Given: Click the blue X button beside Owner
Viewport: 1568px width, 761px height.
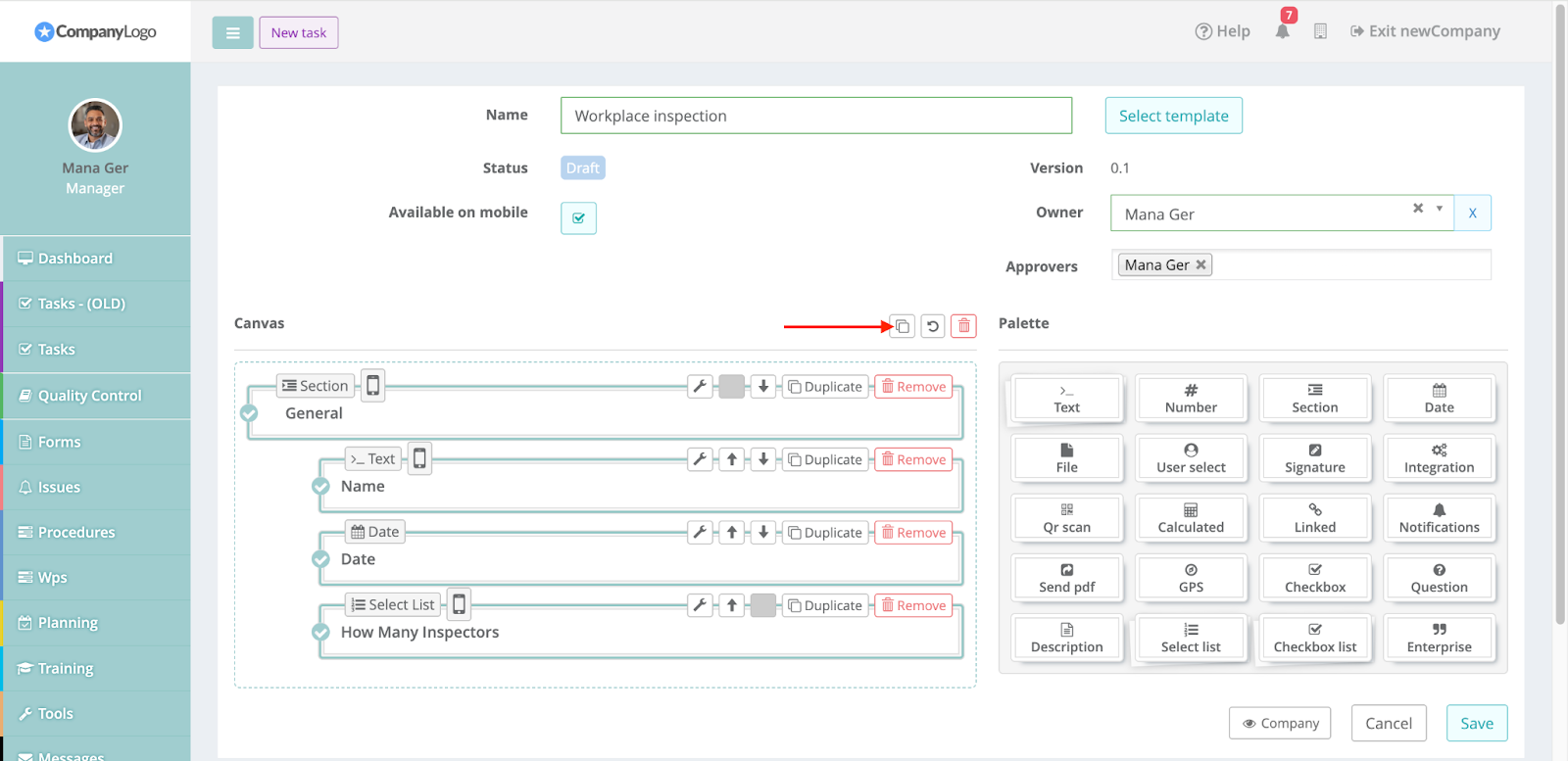Looking at the screenshot, I should (x=1472, y=213).
